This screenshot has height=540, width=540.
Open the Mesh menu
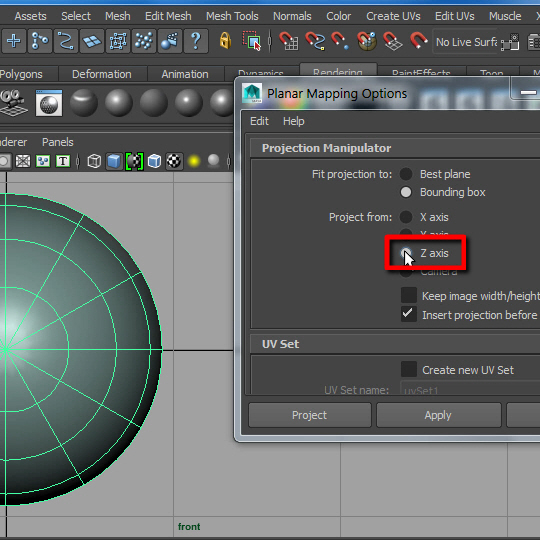(x=118, y=16)
